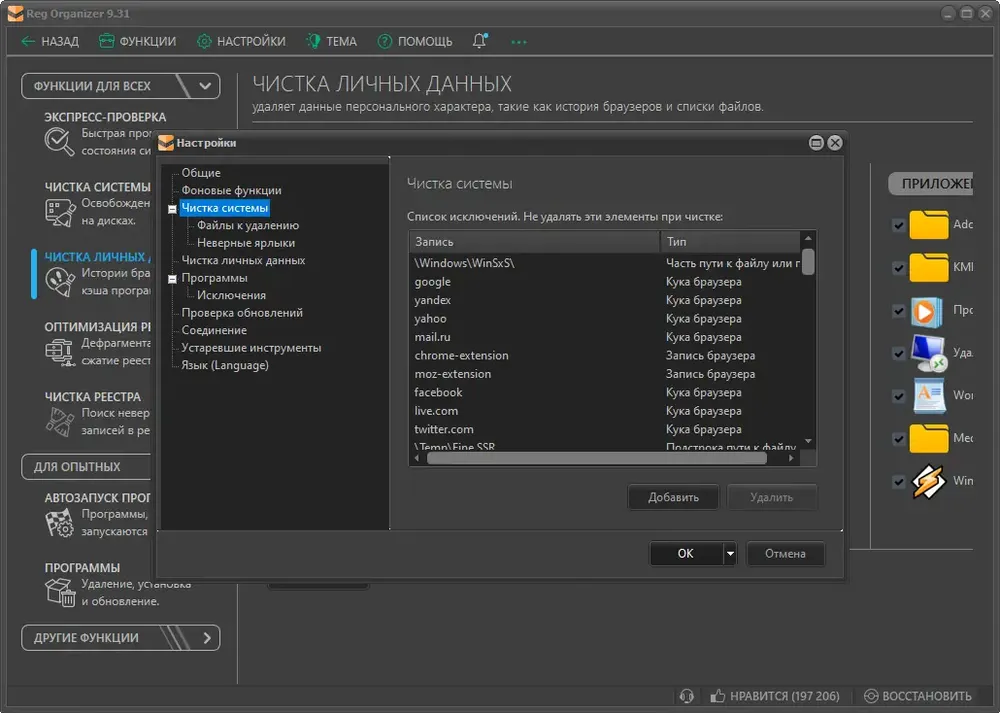Select Исключения in the settings tree
This screenshot has height=713, width=1000.
[x=232, y=295]
